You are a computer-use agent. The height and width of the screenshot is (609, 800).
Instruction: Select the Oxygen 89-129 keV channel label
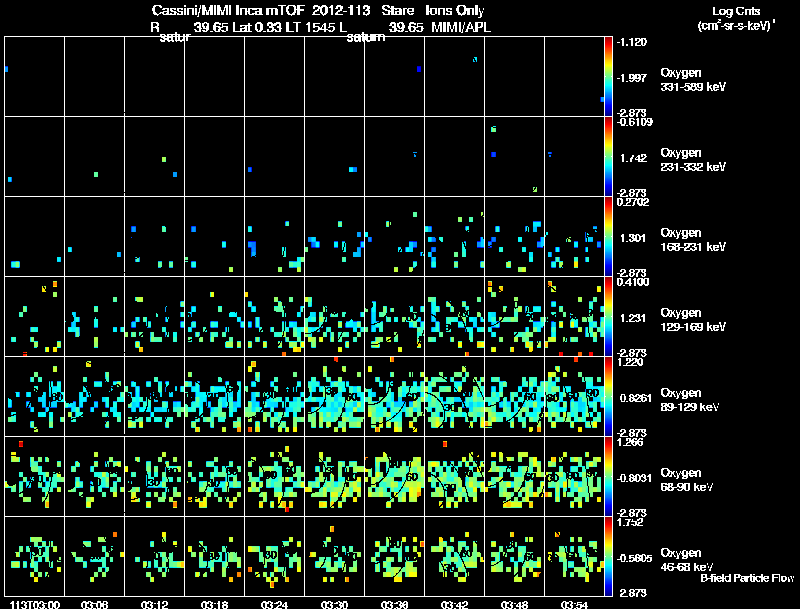[689, 399]
